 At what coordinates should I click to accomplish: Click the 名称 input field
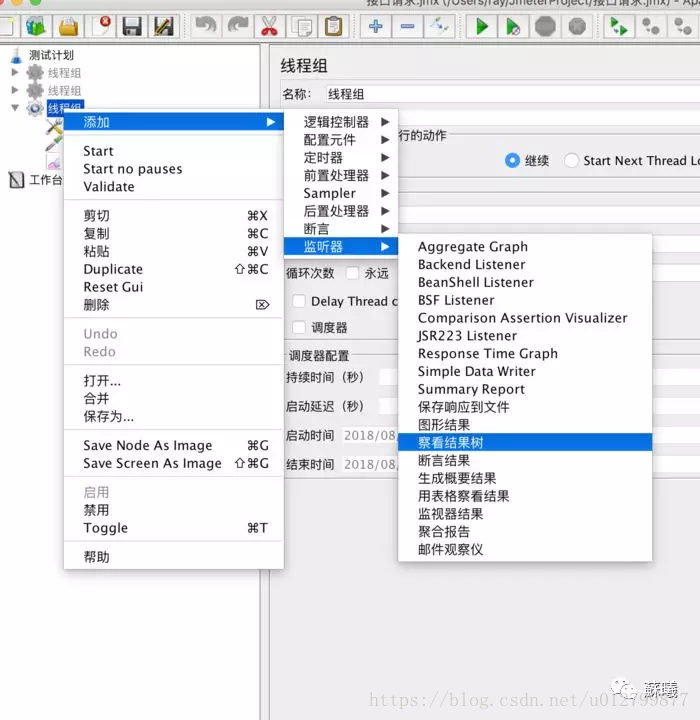pos(513,94)
